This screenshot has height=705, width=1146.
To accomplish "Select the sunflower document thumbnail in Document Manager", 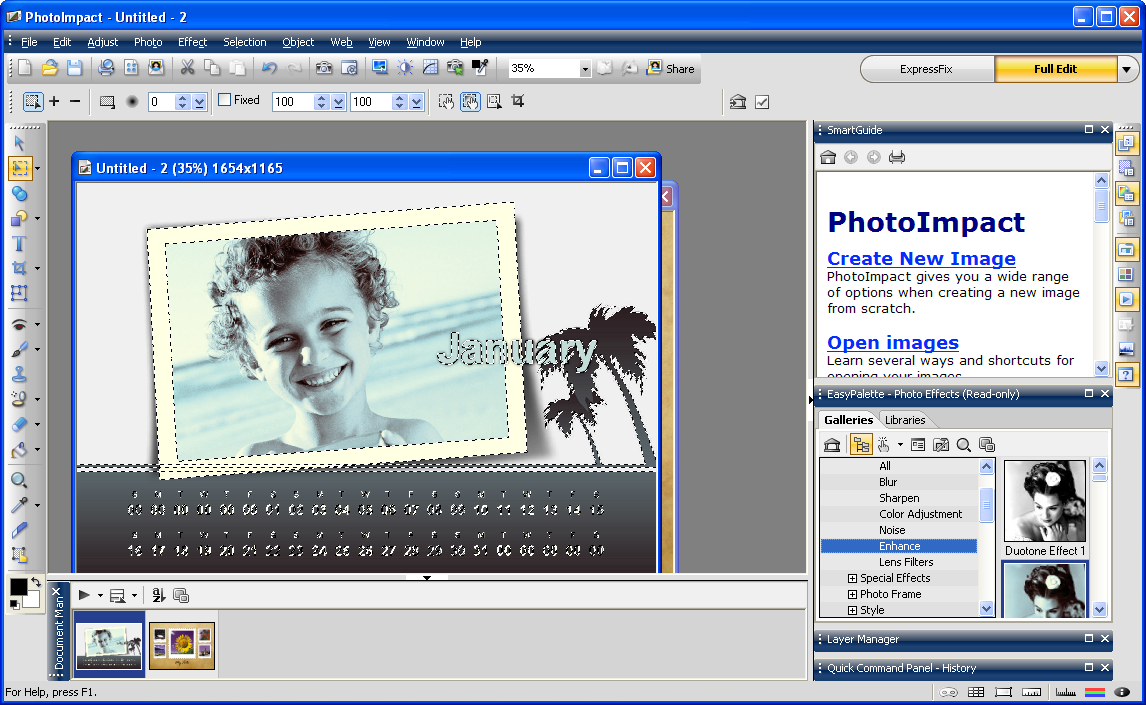I will [x=182, y=646].
